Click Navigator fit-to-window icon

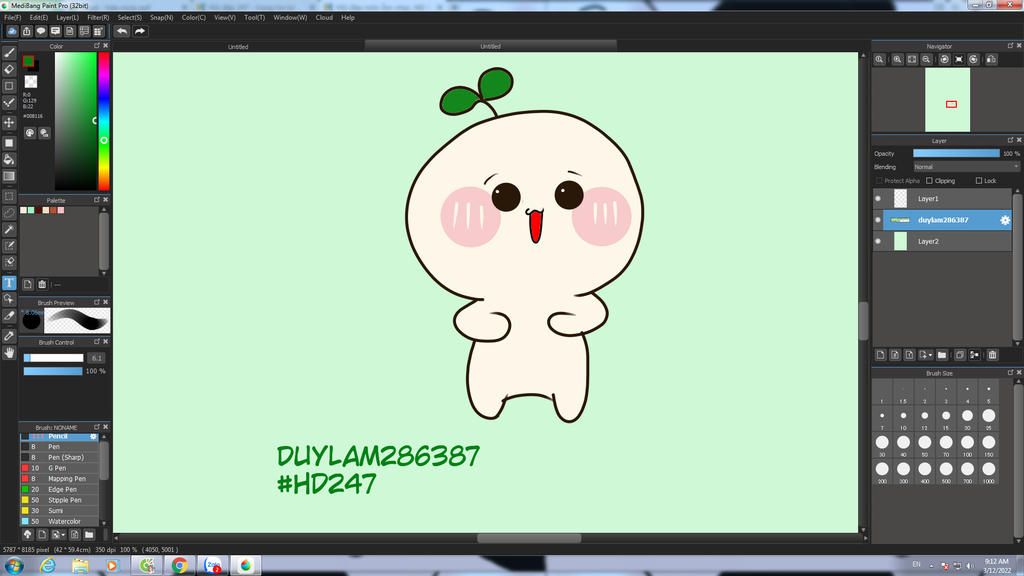(x=912, y=59)
